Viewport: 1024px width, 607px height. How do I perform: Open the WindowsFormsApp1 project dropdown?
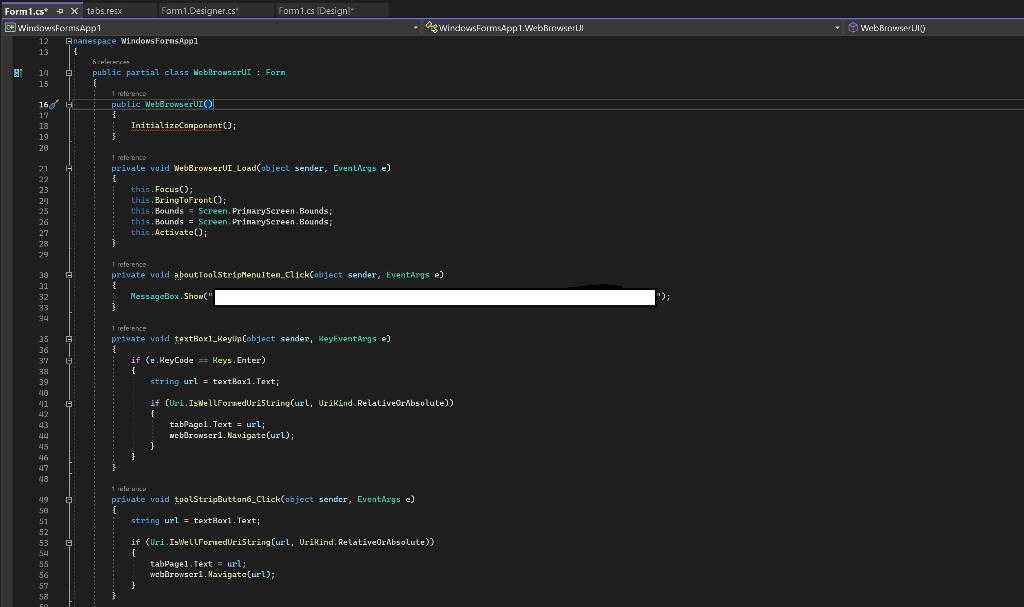415,27
